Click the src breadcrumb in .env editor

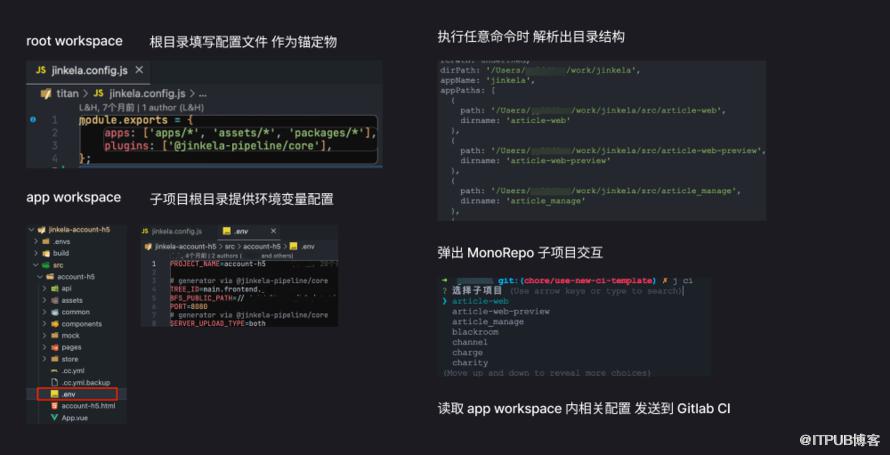[x=229, y=247]
